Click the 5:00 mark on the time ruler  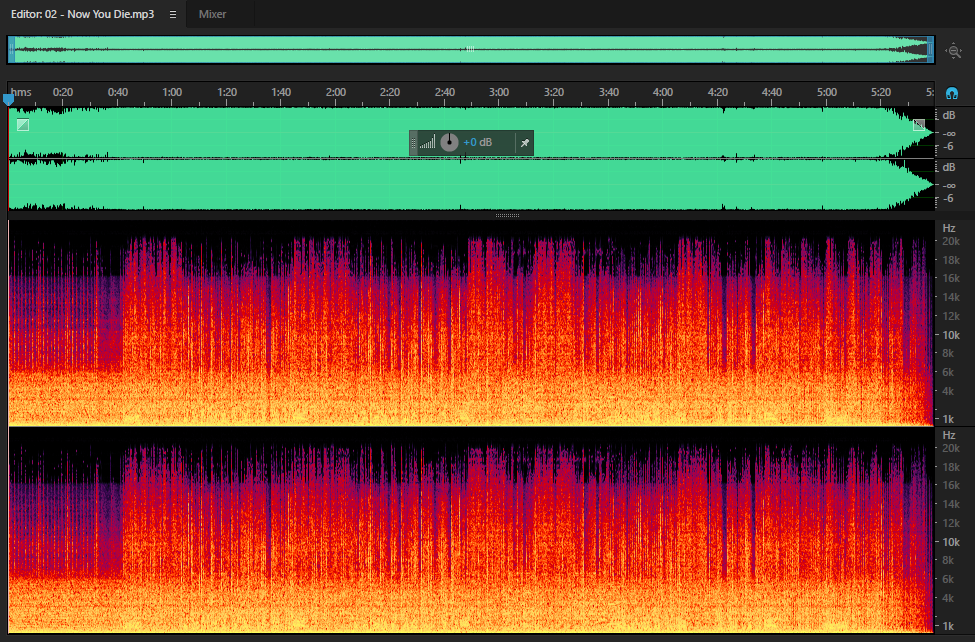[x=826, y=92]
